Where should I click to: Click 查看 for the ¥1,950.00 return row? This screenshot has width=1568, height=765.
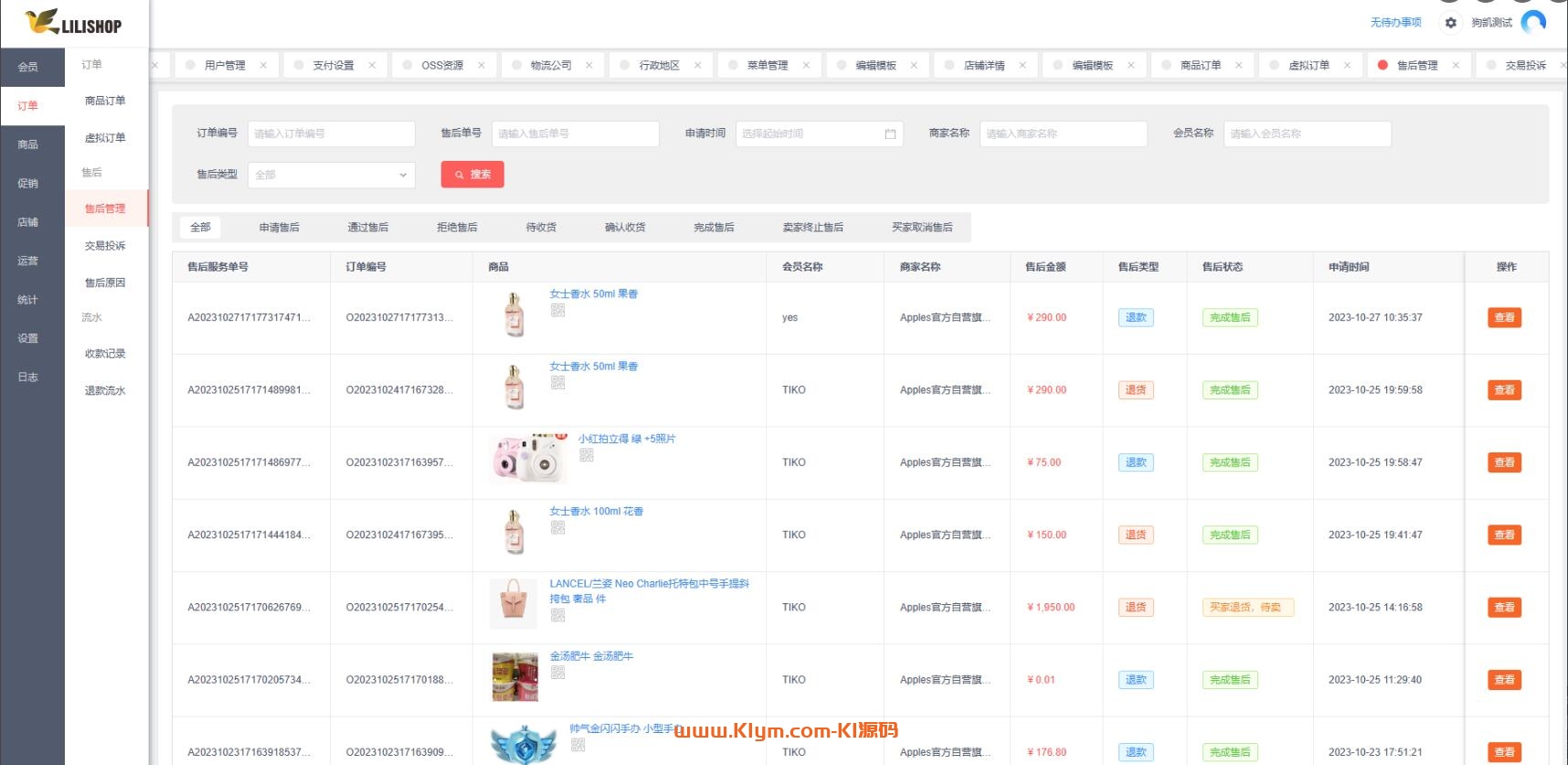tap(1504, 608)
